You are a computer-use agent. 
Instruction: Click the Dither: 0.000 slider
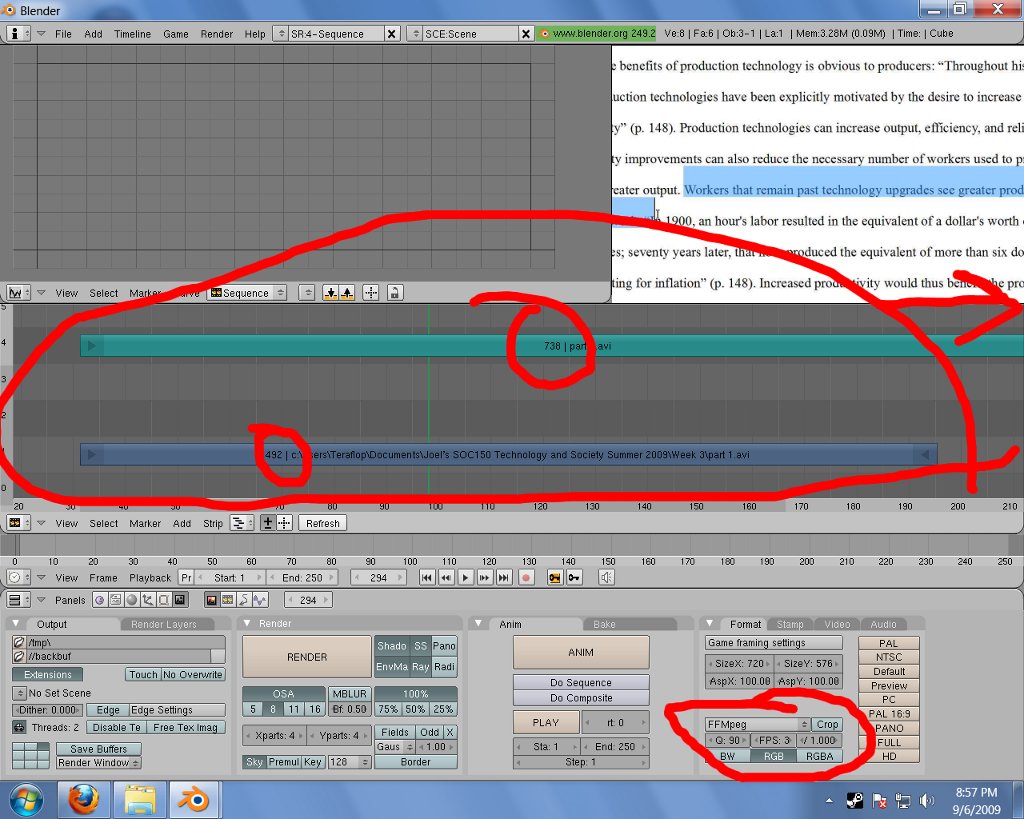tap(47, 710)
